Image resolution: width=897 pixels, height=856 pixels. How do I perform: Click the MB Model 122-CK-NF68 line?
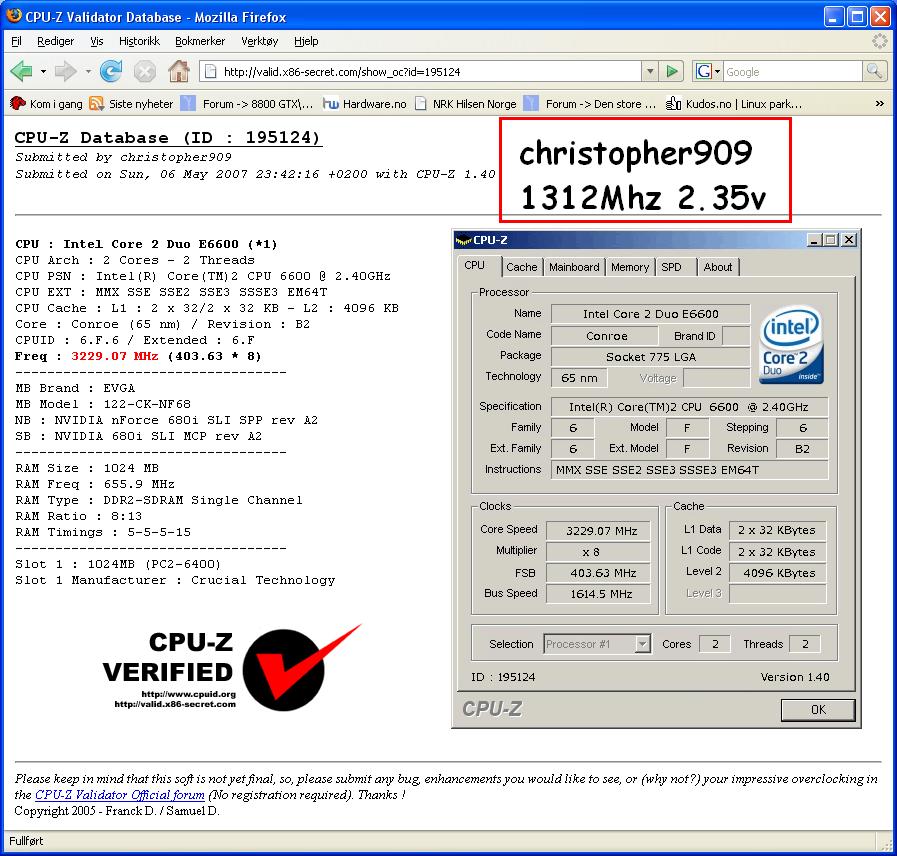coord(103,404)
